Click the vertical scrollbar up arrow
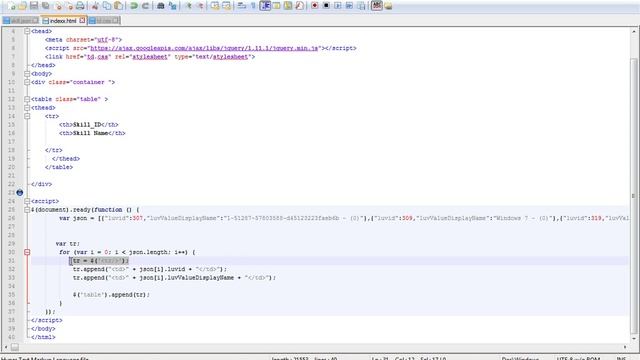 click(634, 31)
